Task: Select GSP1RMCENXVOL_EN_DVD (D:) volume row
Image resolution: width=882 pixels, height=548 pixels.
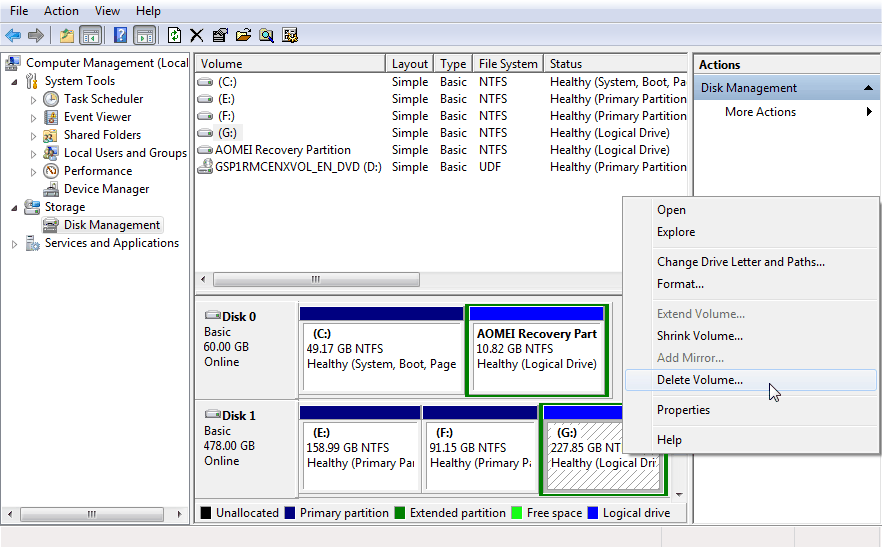Action: [x=442, y=167]
